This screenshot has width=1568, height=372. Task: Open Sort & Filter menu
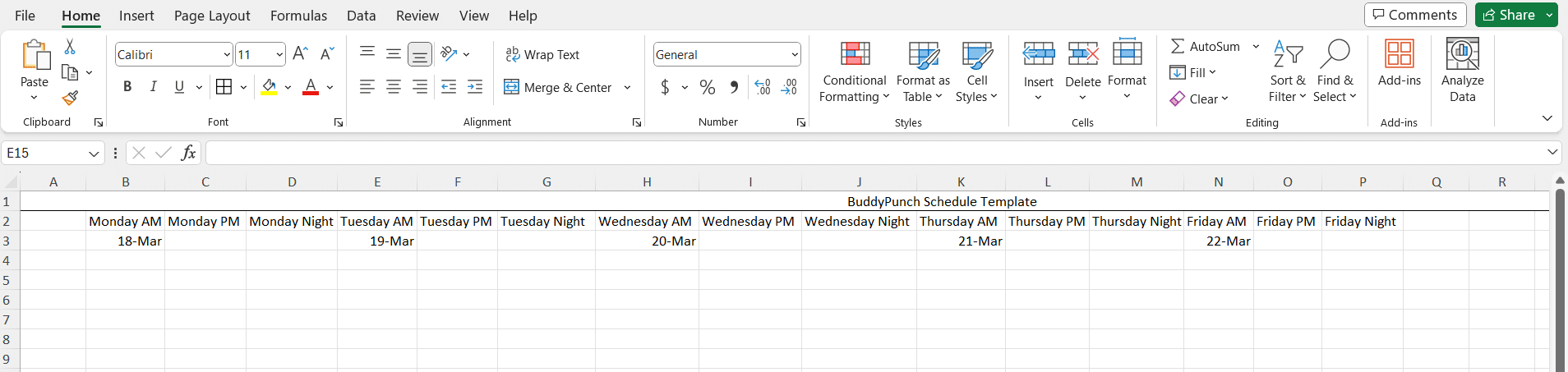(1287, 71)
